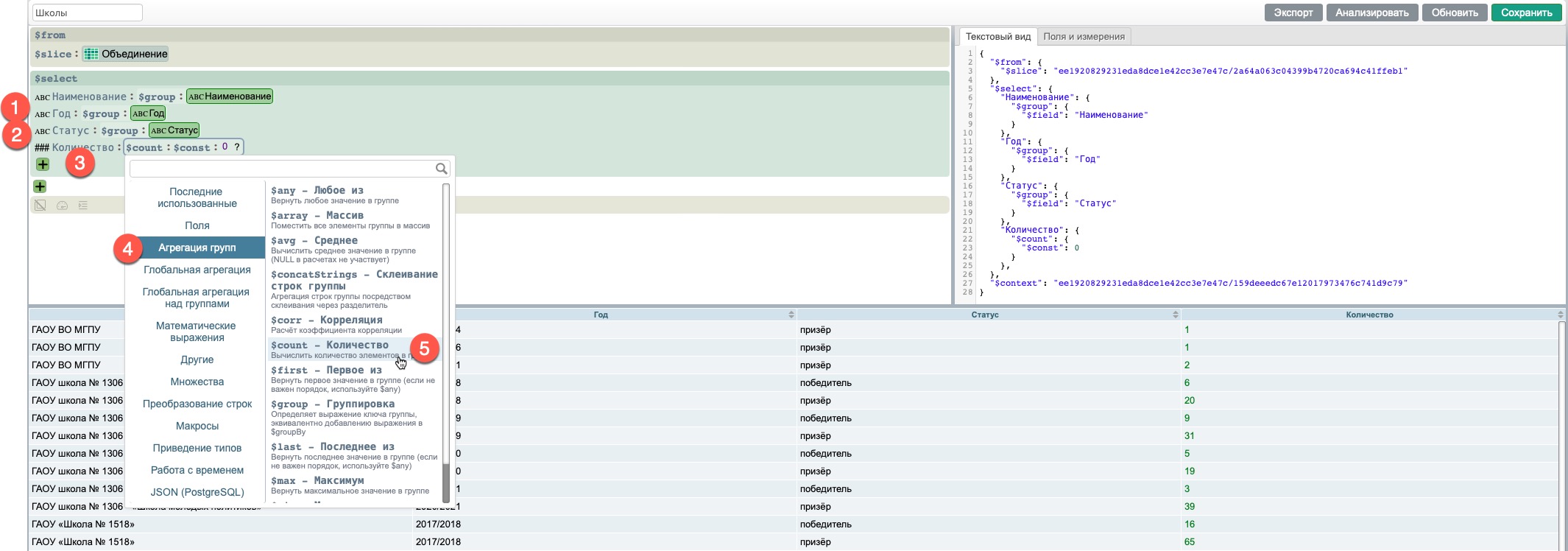Click the indent list icon in bottom toolbar
This screenshot has width=1568, height=551.
tap(83, 206)
